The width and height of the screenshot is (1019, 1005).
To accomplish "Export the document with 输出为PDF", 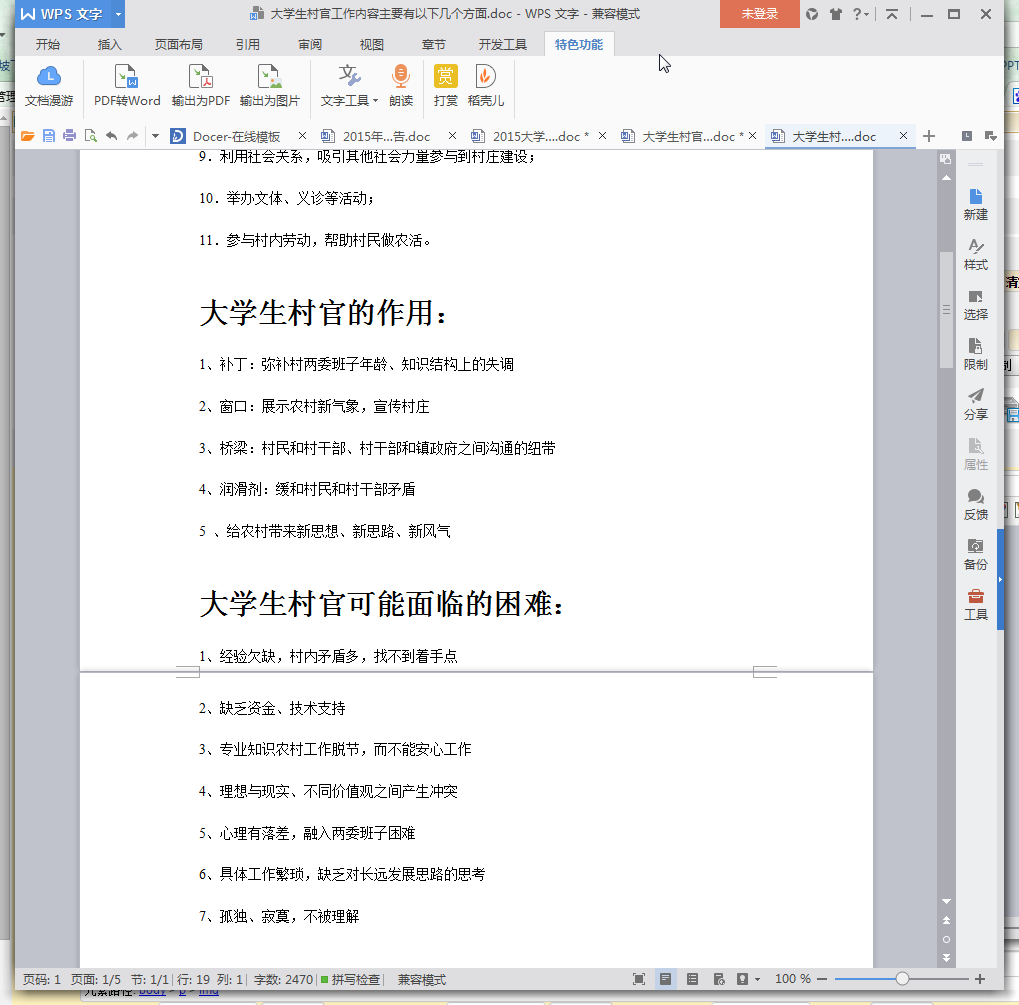I will pos(200,86).
